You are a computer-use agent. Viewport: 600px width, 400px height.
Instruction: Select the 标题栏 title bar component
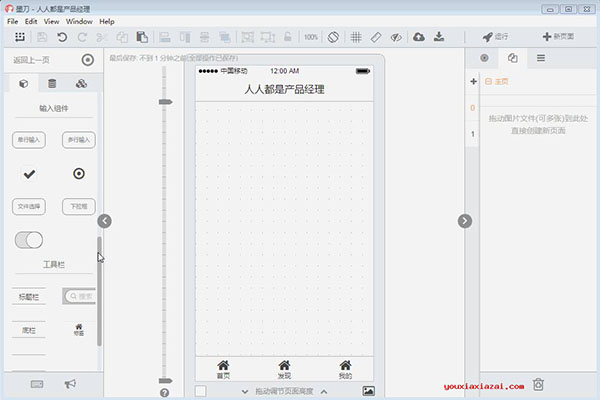click(29, 297)
